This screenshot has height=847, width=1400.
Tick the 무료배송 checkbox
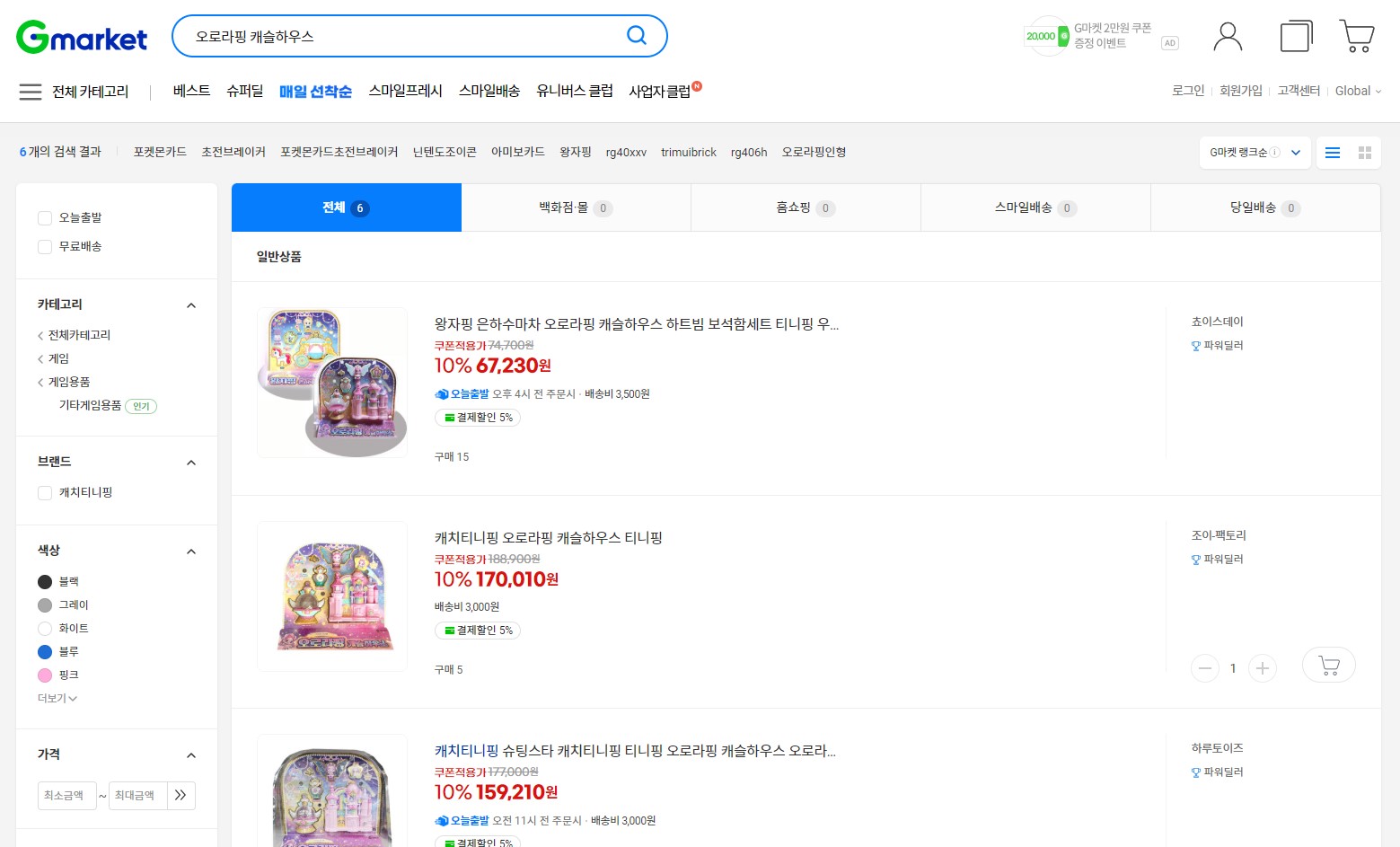[x=45, y=247]
